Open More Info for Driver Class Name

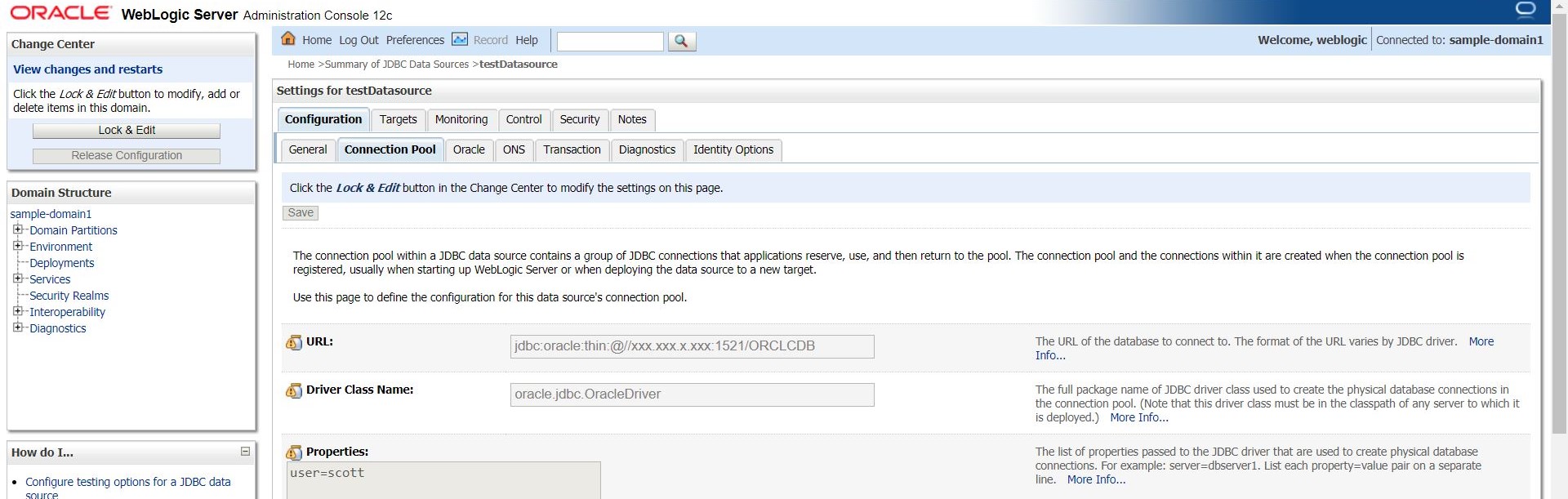[x=1139, y=417]
